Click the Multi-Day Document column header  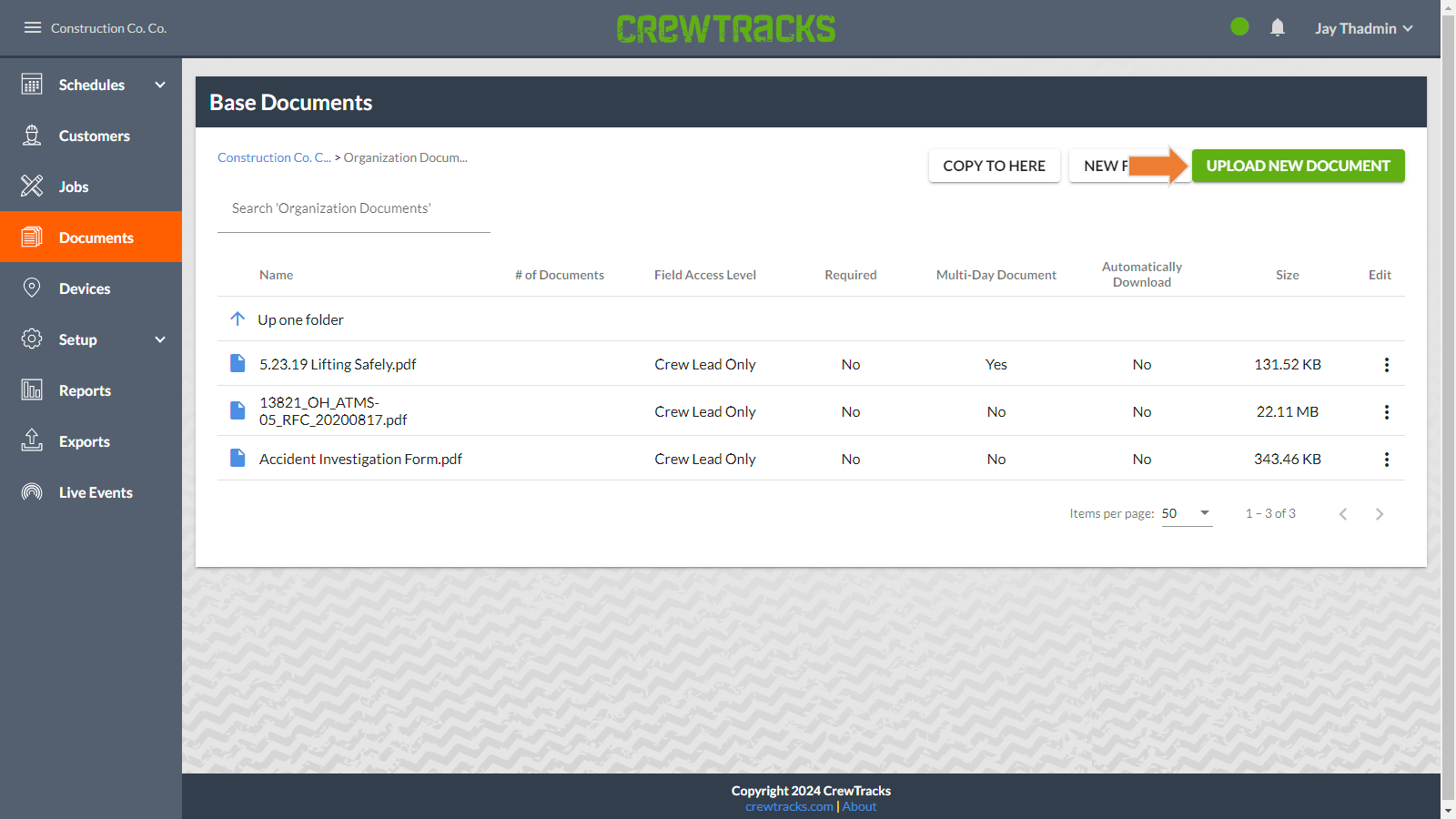pos(996,275)
